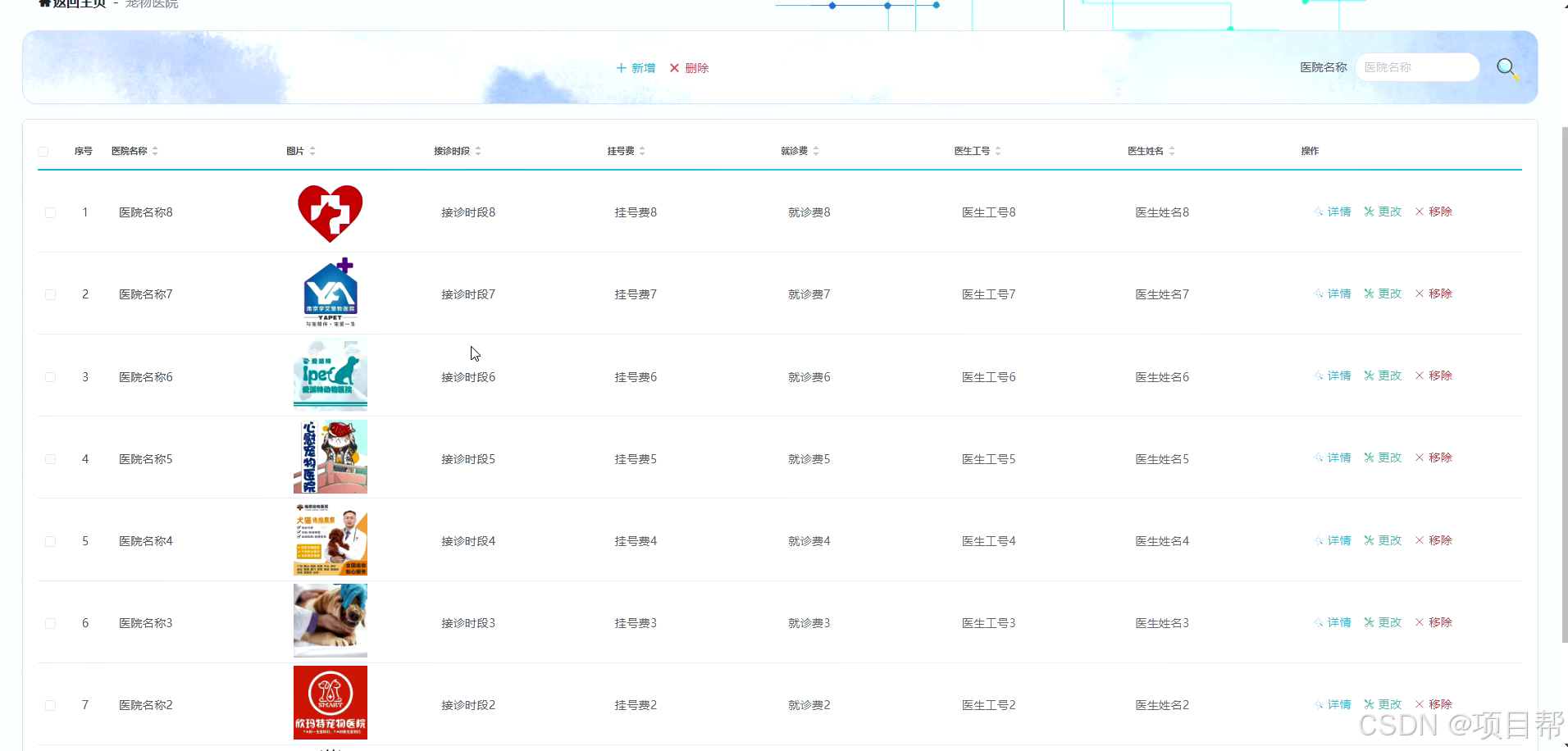The width and height of the screenshot is (1568, 751).
Task: Focus the 医院名称 search input field
Action: point(1417,67)
